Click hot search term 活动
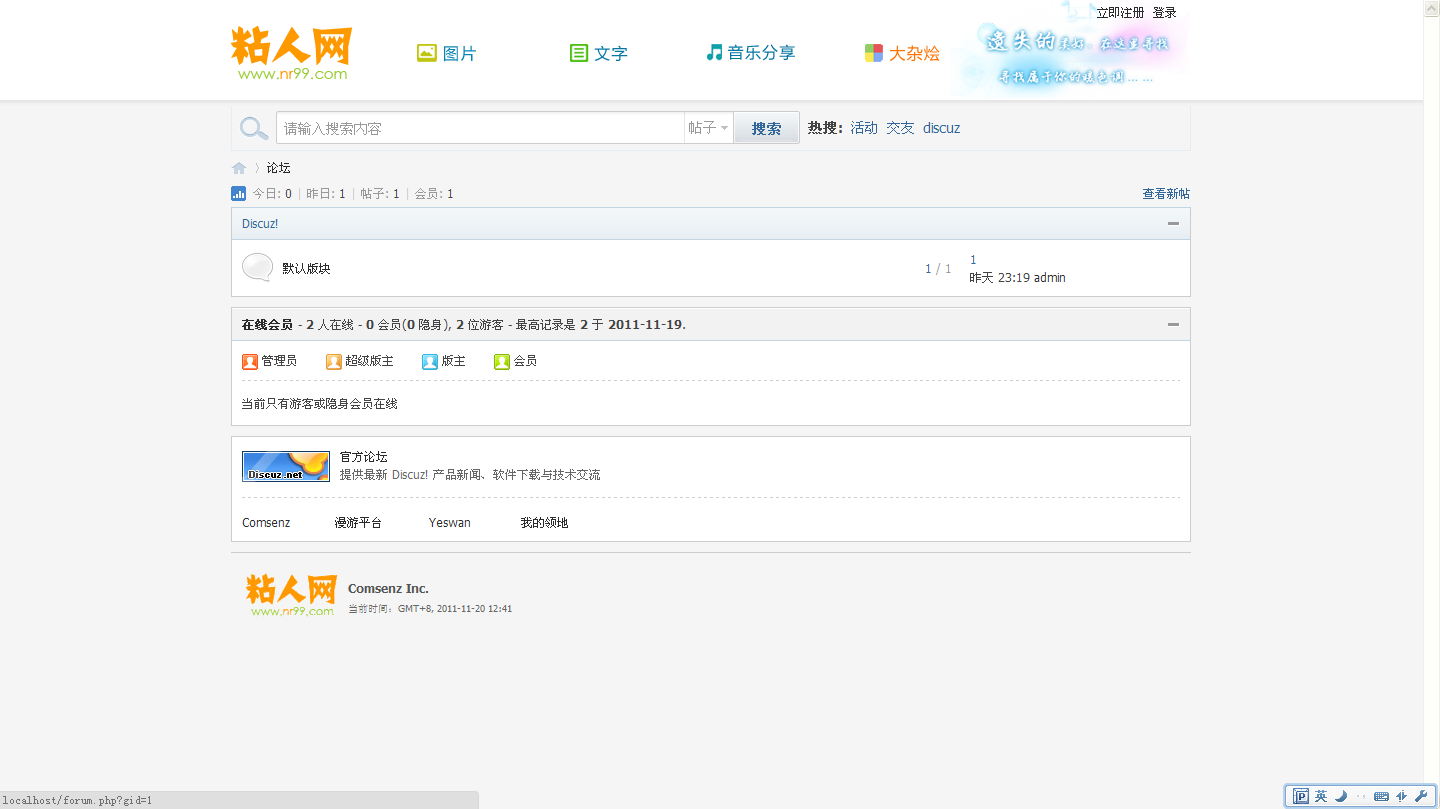1440x809 pixels. pyautogui.click(x=864, y=128)
